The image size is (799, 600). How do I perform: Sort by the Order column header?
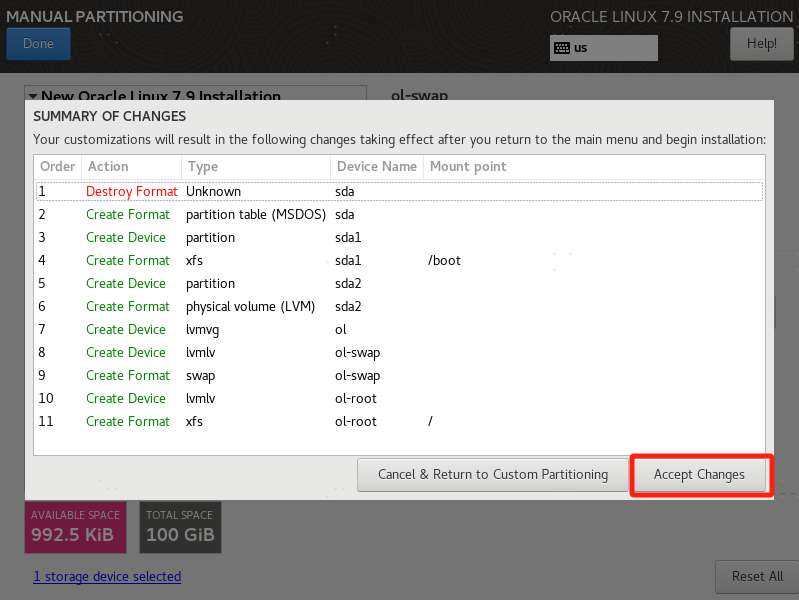(x=57, y=167)
